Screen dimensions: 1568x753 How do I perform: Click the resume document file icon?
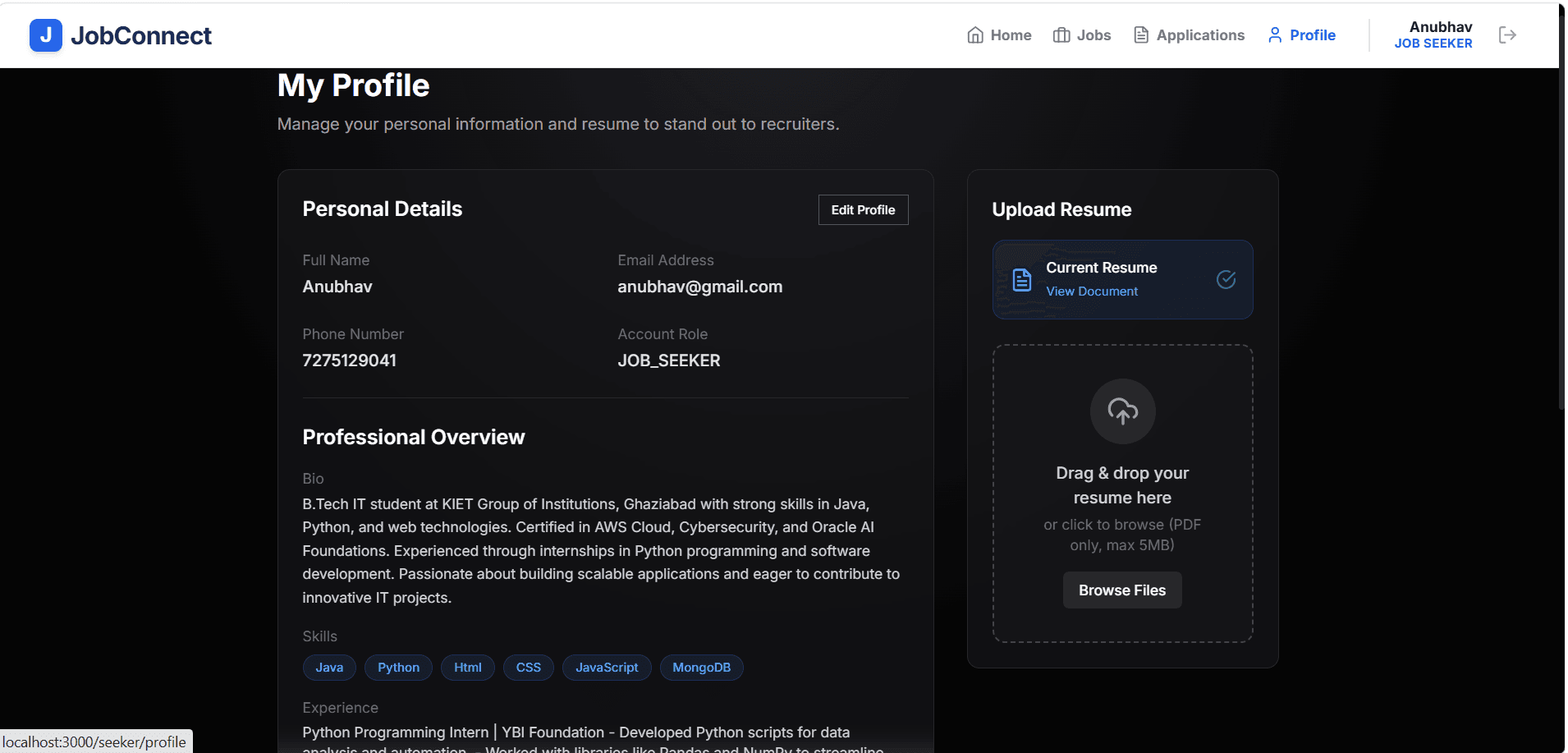(x=1021, y=280)
